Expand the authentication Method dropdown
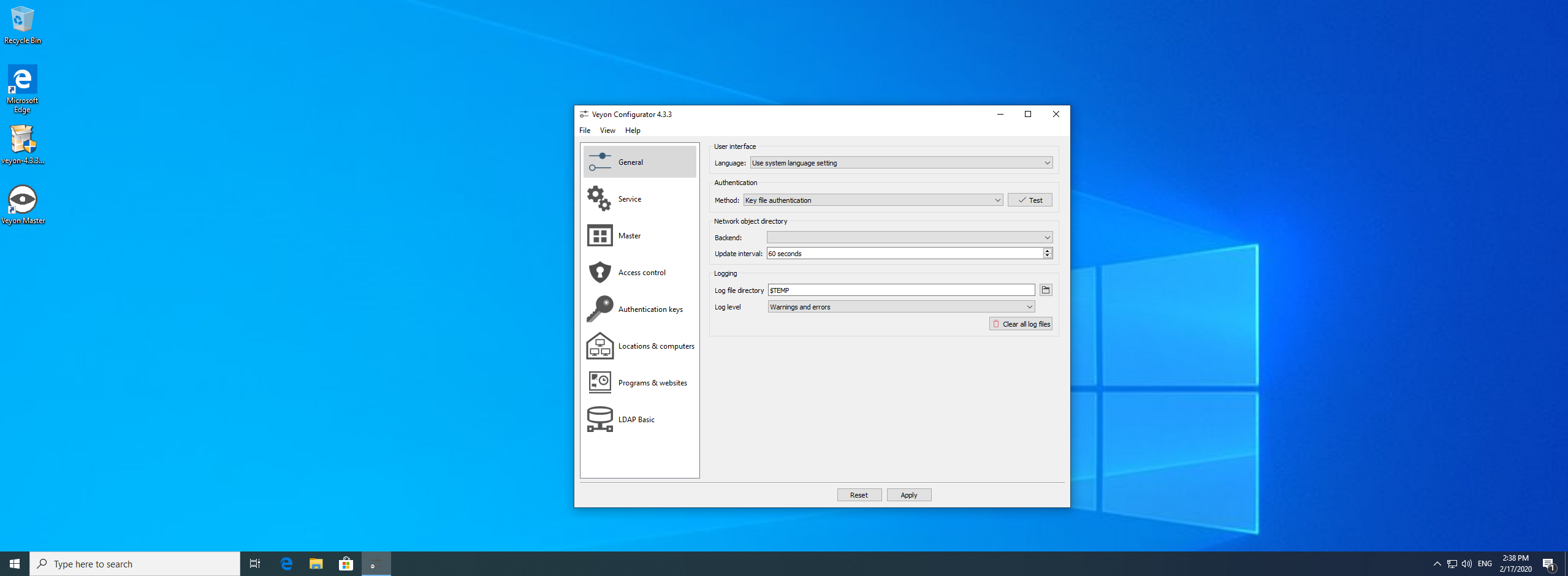 pyautogui.click(x=873, y=200)
